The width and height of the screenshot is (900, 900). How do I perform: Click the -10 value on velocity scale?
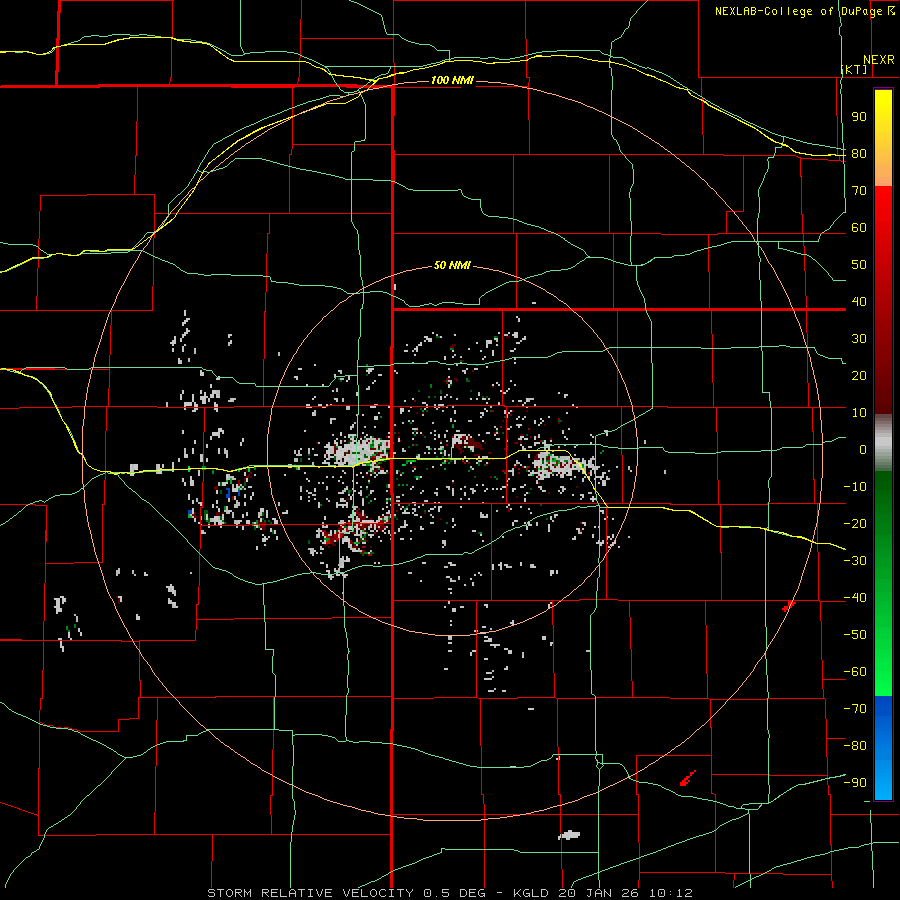click(x=855, y=487)
